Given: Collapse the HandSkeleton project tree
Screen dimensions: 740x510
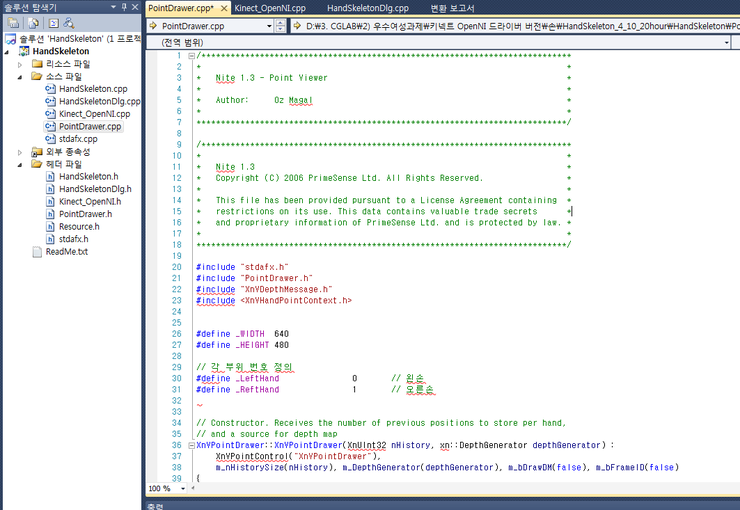Looking at the screenshot, I should pos(7,51).
